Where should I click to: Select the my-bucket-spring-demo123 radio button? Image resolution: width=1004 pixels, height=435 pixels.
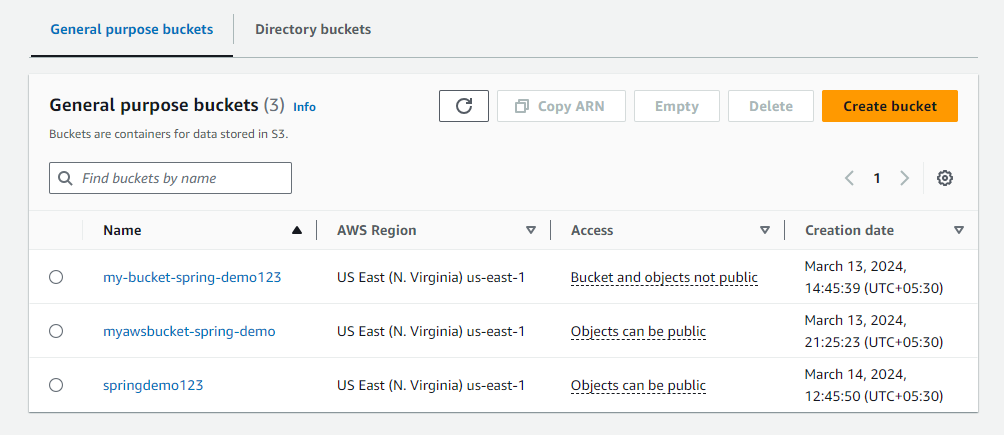(x=56, y=277)
